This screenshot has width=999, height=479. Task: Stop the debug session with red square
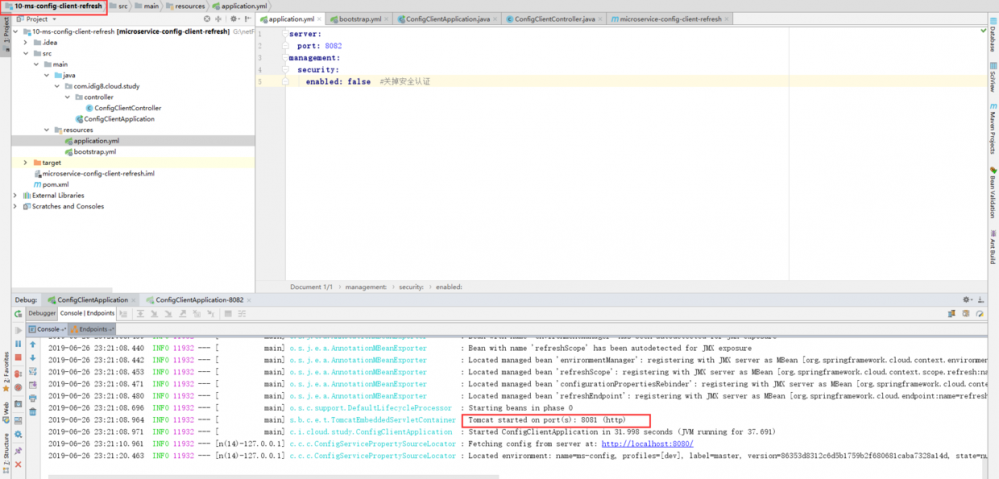pyautogui.click(x=18, y=358)
